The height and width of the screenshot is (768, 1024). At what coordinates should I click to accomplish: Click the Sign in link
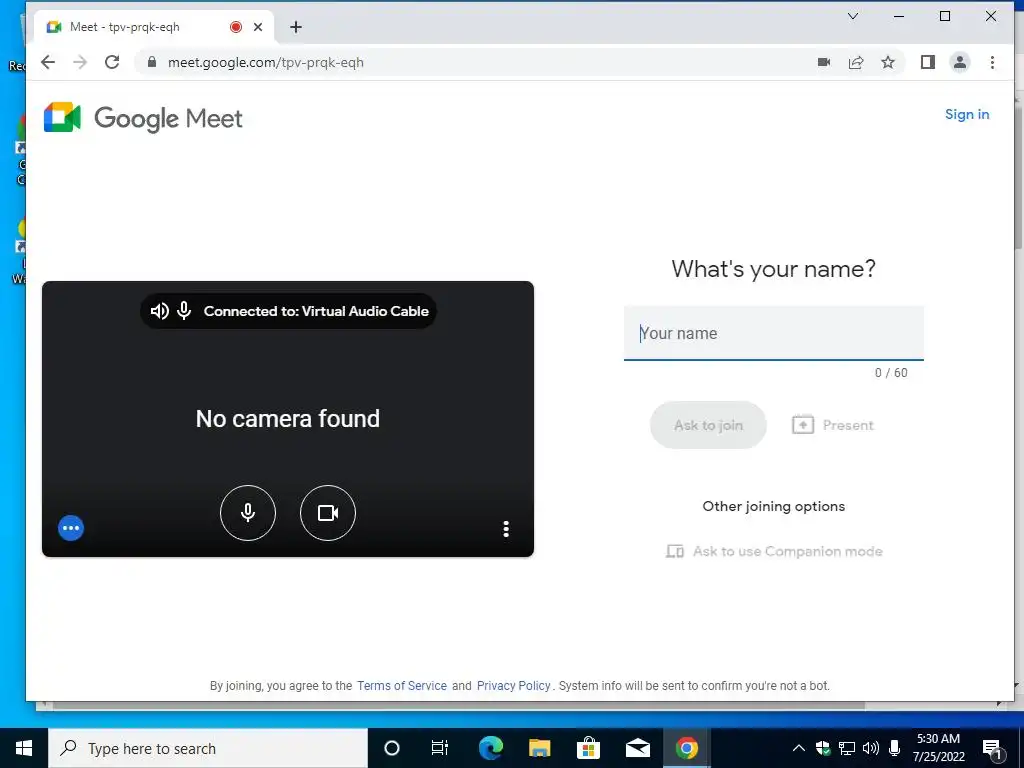[x=967, y=114]
